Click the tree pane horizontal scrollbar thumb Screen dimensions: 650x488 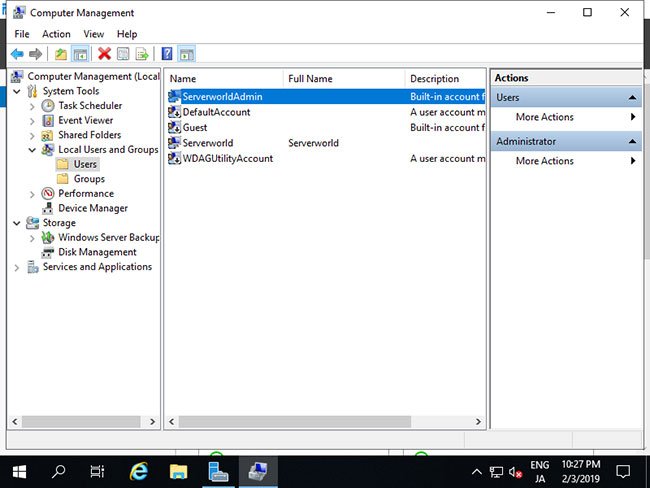[81, 422]
